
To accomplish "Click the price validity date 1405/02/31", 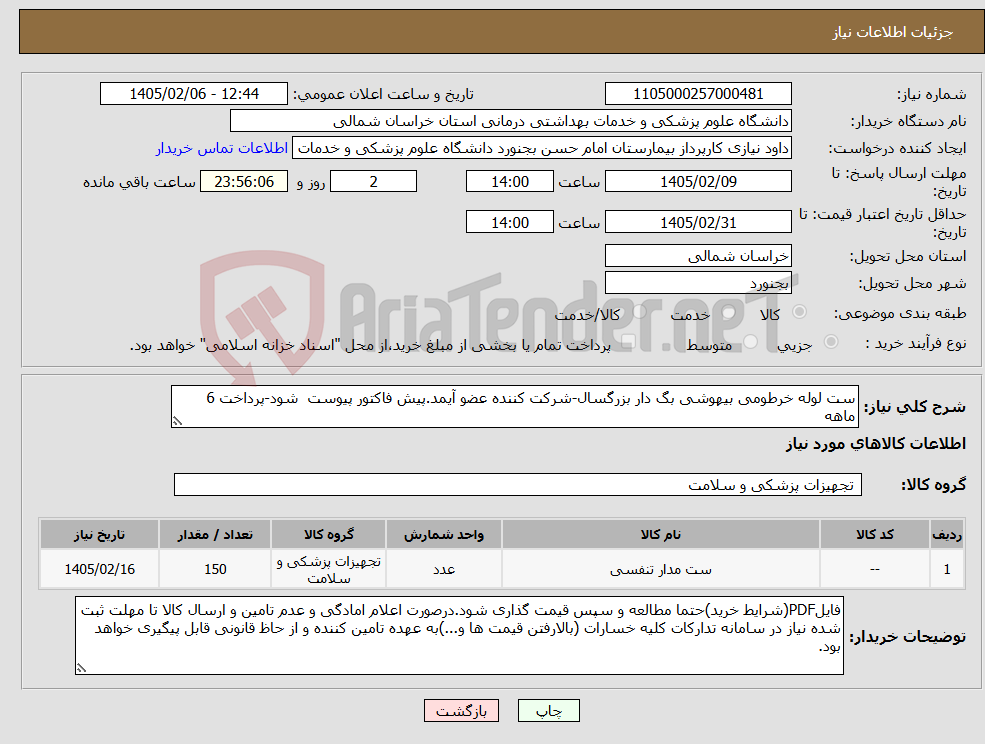I will pos(698,222).
